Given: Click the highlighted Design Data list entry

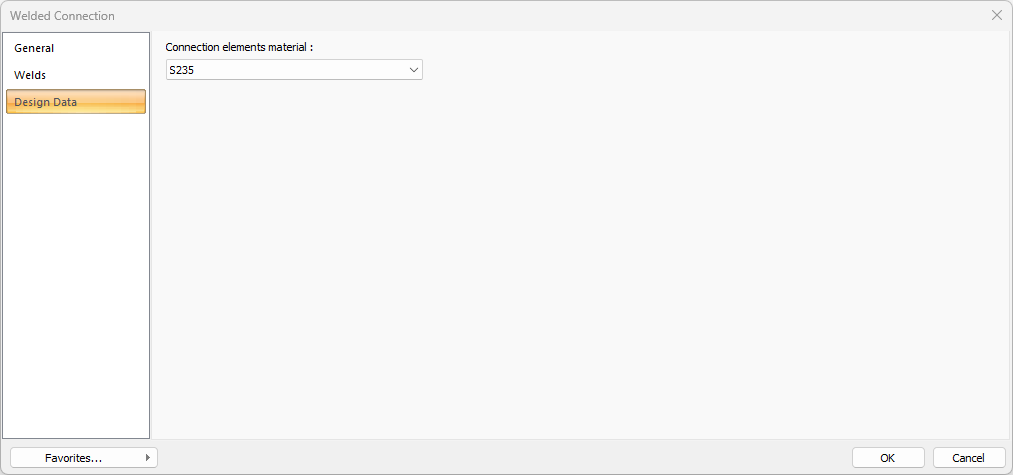Looking at the screenshot, I should click(x=75, y=102).
